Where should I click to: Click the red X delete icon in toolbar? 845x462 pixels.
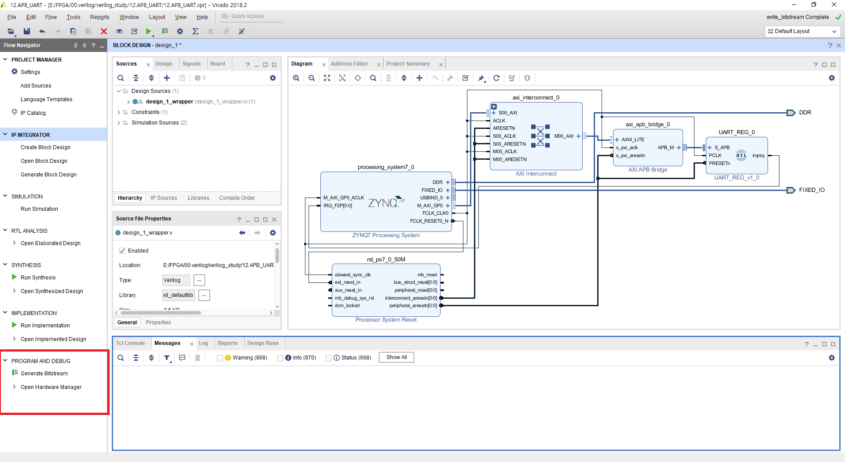103,31
